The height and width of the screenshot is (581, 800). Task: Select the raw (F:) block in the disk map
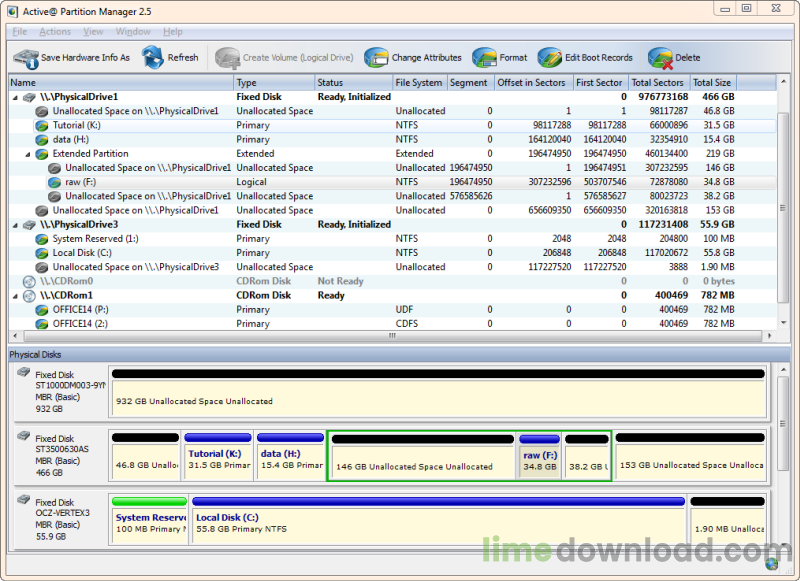pyautogui.click(x=540, y=459)
